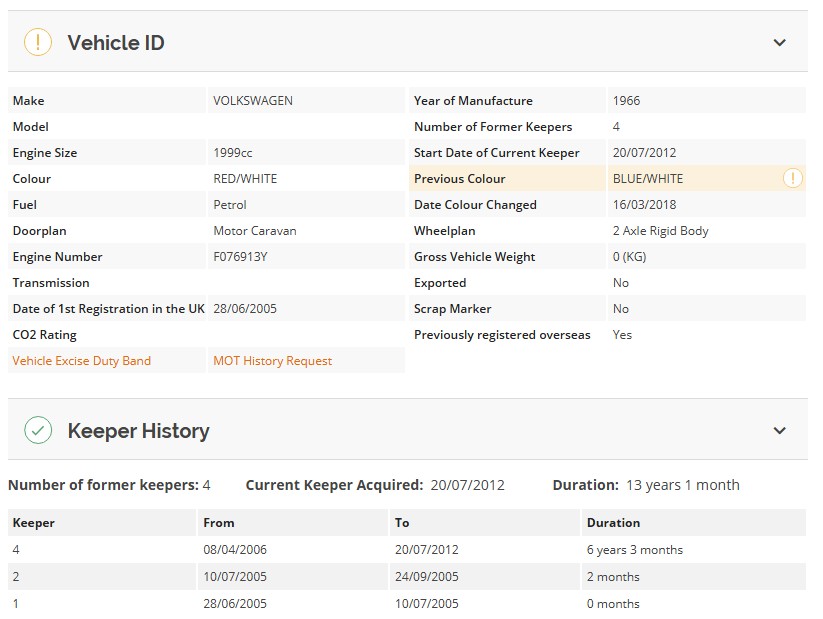Select engine number F076913Y
823x619 pixels.
(240, 257)
